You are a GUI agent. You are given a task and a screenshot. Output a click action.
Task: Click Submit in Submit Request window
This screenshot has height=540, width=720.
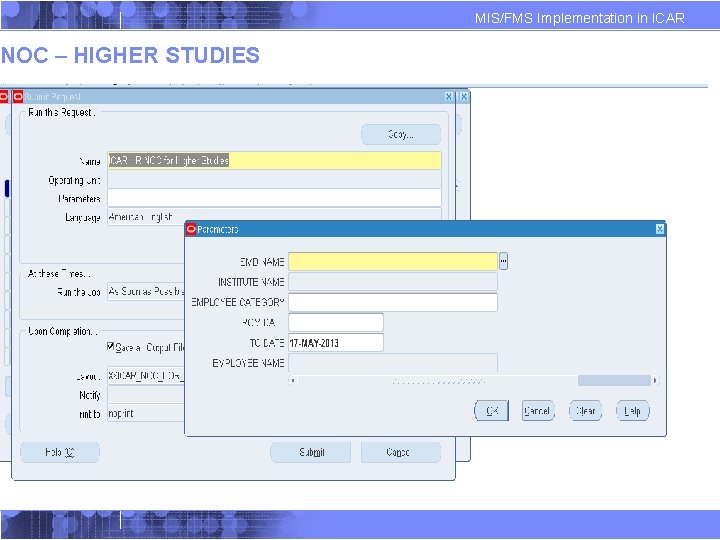coord(310,452)
